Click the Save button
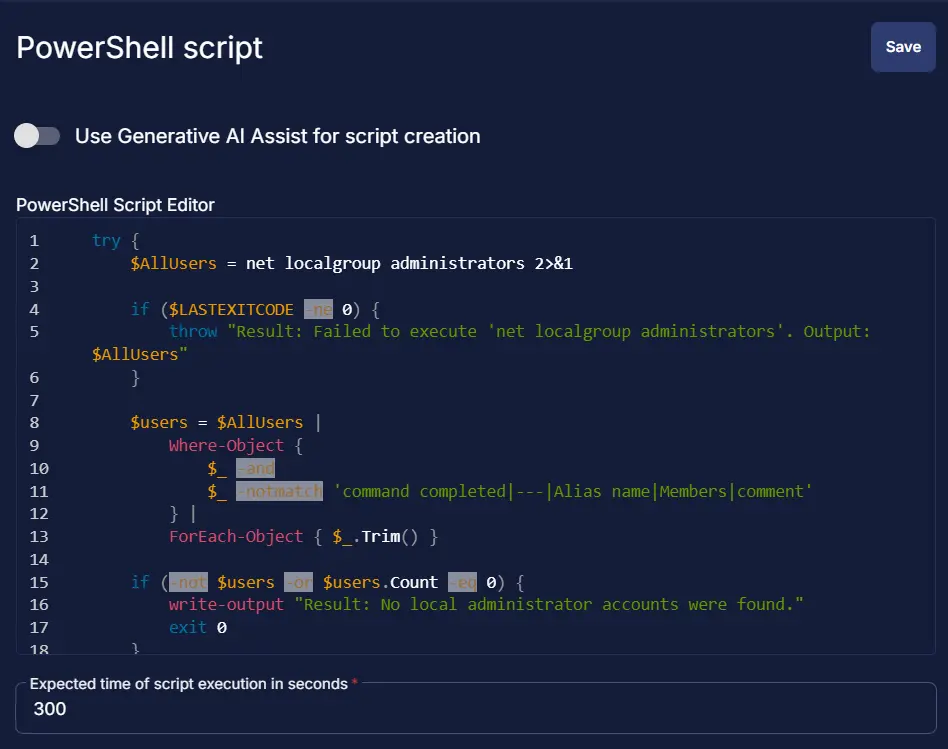The height and width of the screenshot is (749, 948). tap(902, 47)
